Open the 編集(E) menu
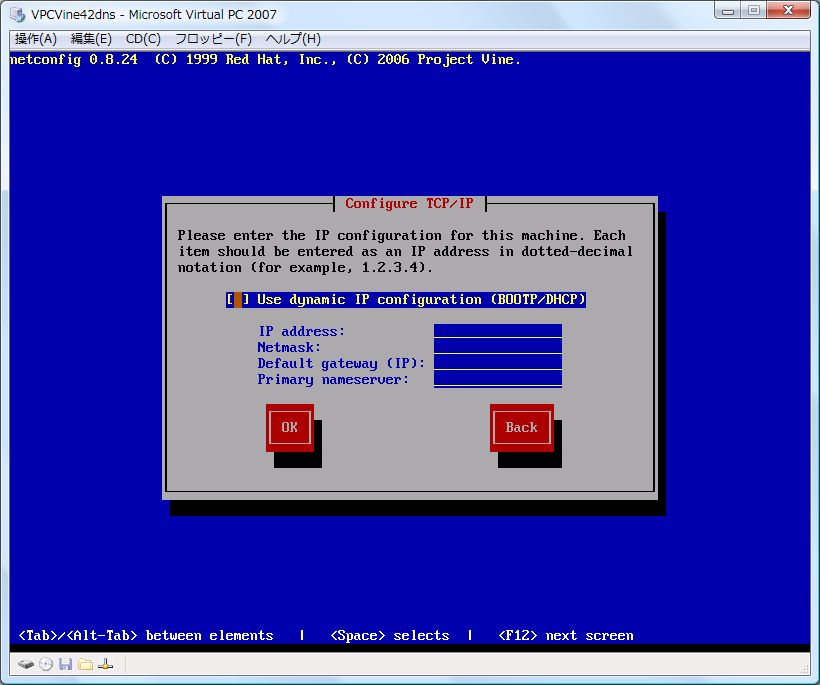Viewport: 820px width, 685px height. point(91,39)
